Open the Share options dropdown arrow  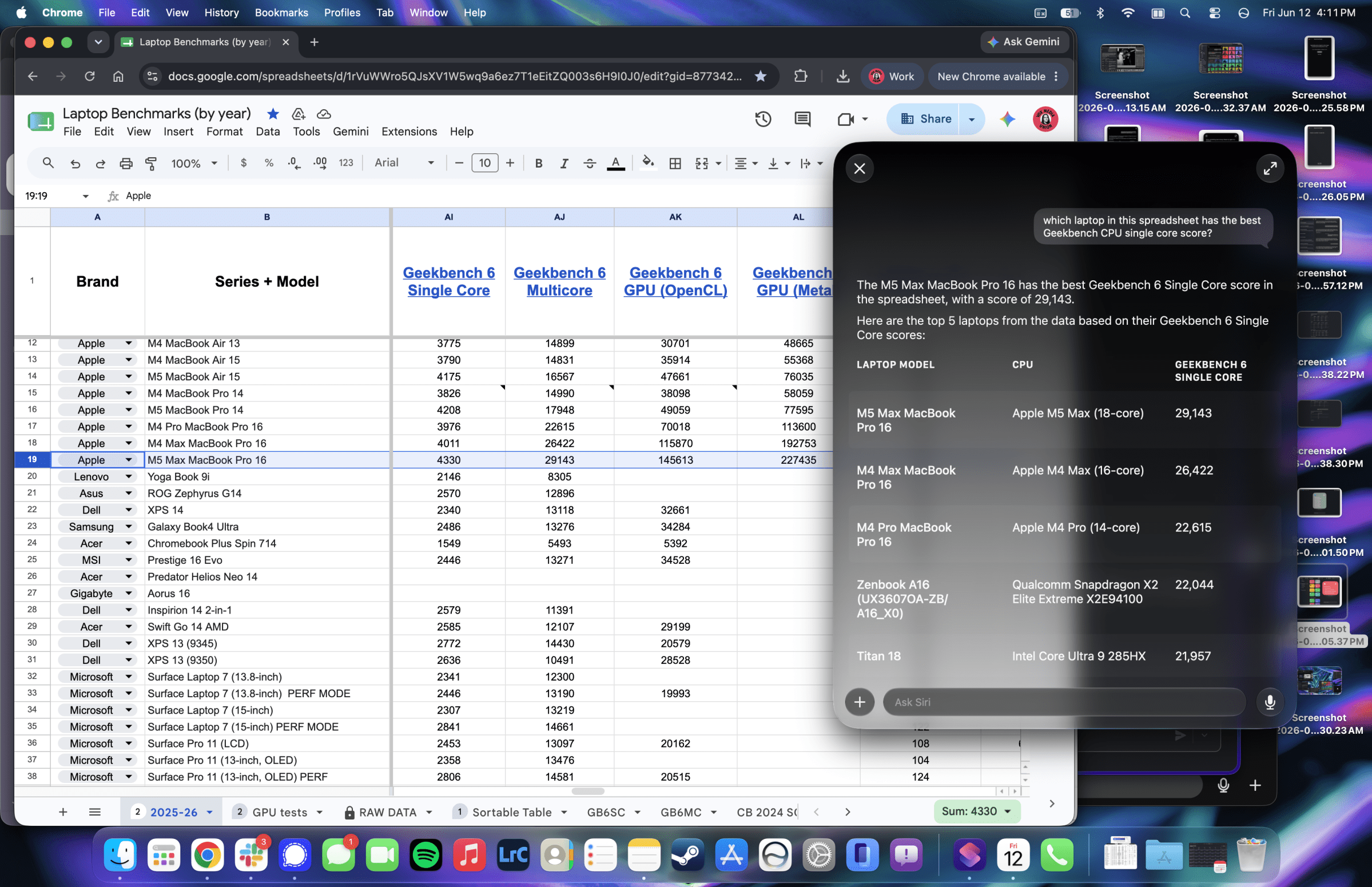971,119
